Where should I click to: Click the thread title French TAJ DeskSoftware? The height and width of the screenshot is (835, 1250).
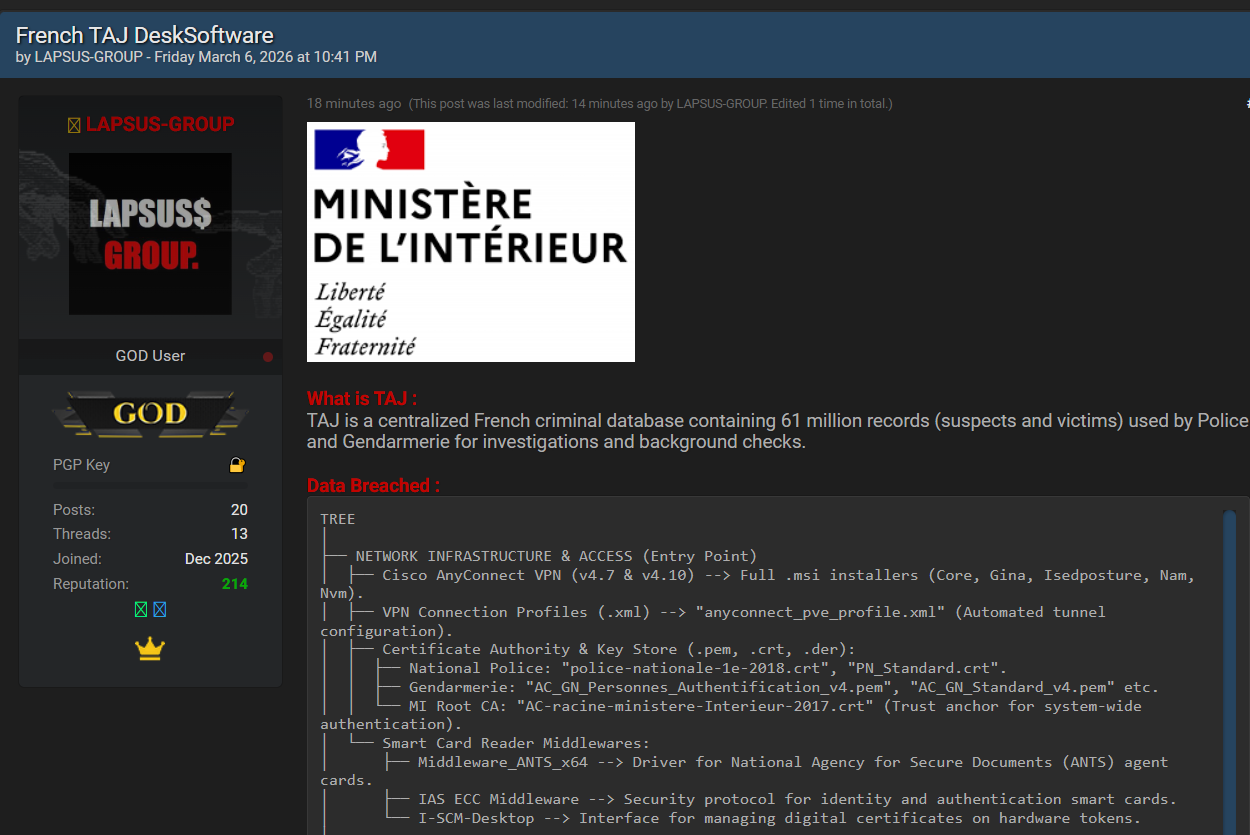point(145,36)
